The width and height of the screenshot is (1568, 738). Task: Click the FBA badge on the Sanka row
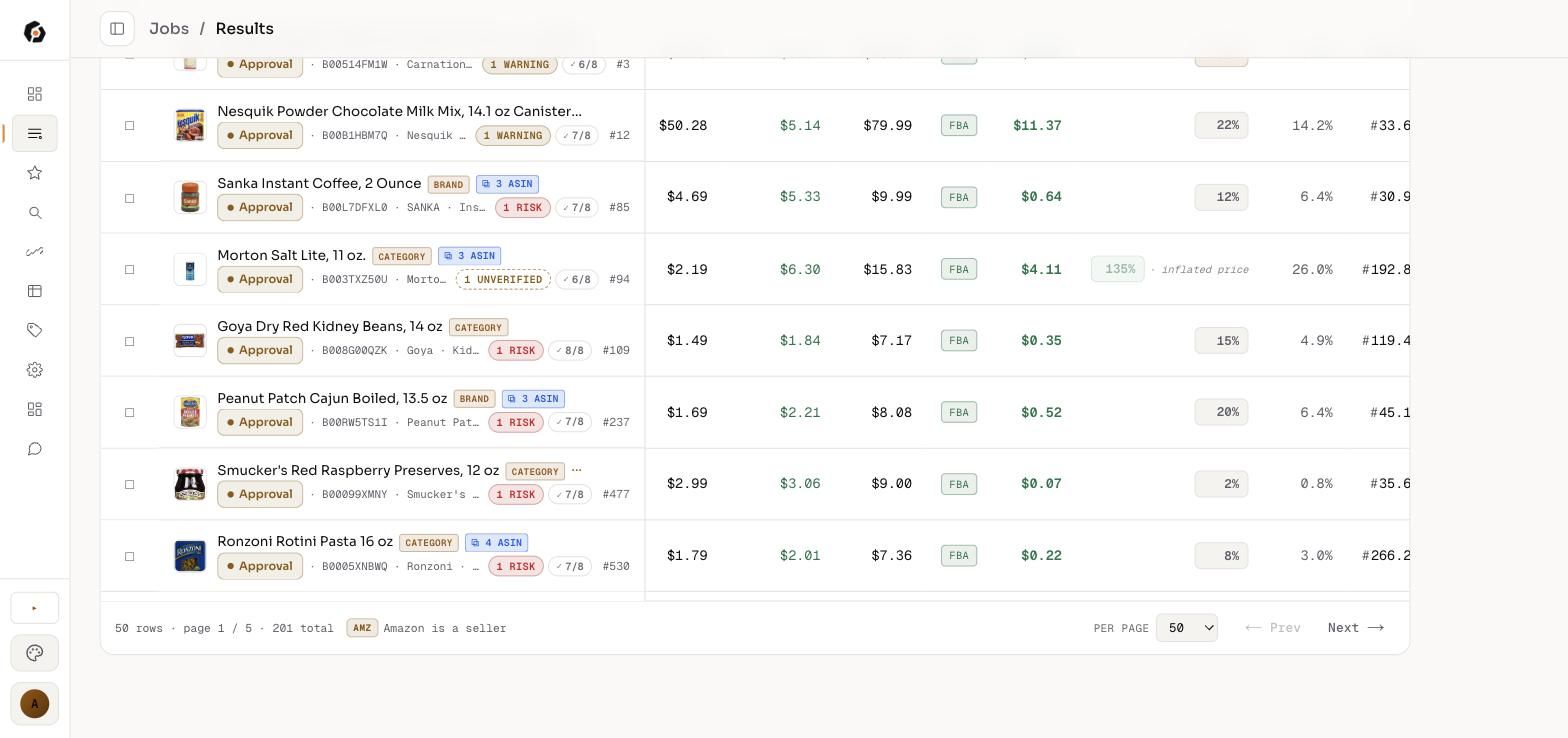(x=959, y=197)
